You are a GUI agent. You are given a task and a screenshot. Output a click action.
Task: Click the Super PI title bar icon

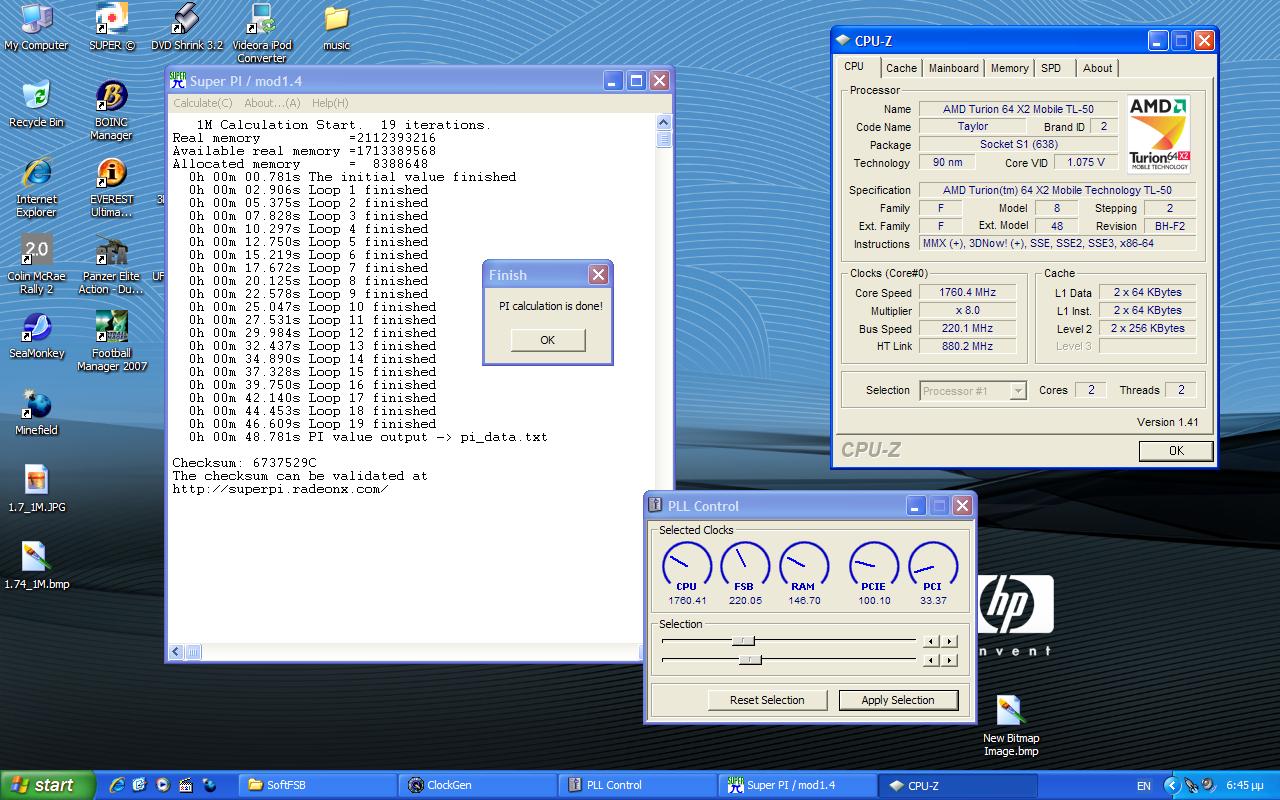[x=177, y=81]
